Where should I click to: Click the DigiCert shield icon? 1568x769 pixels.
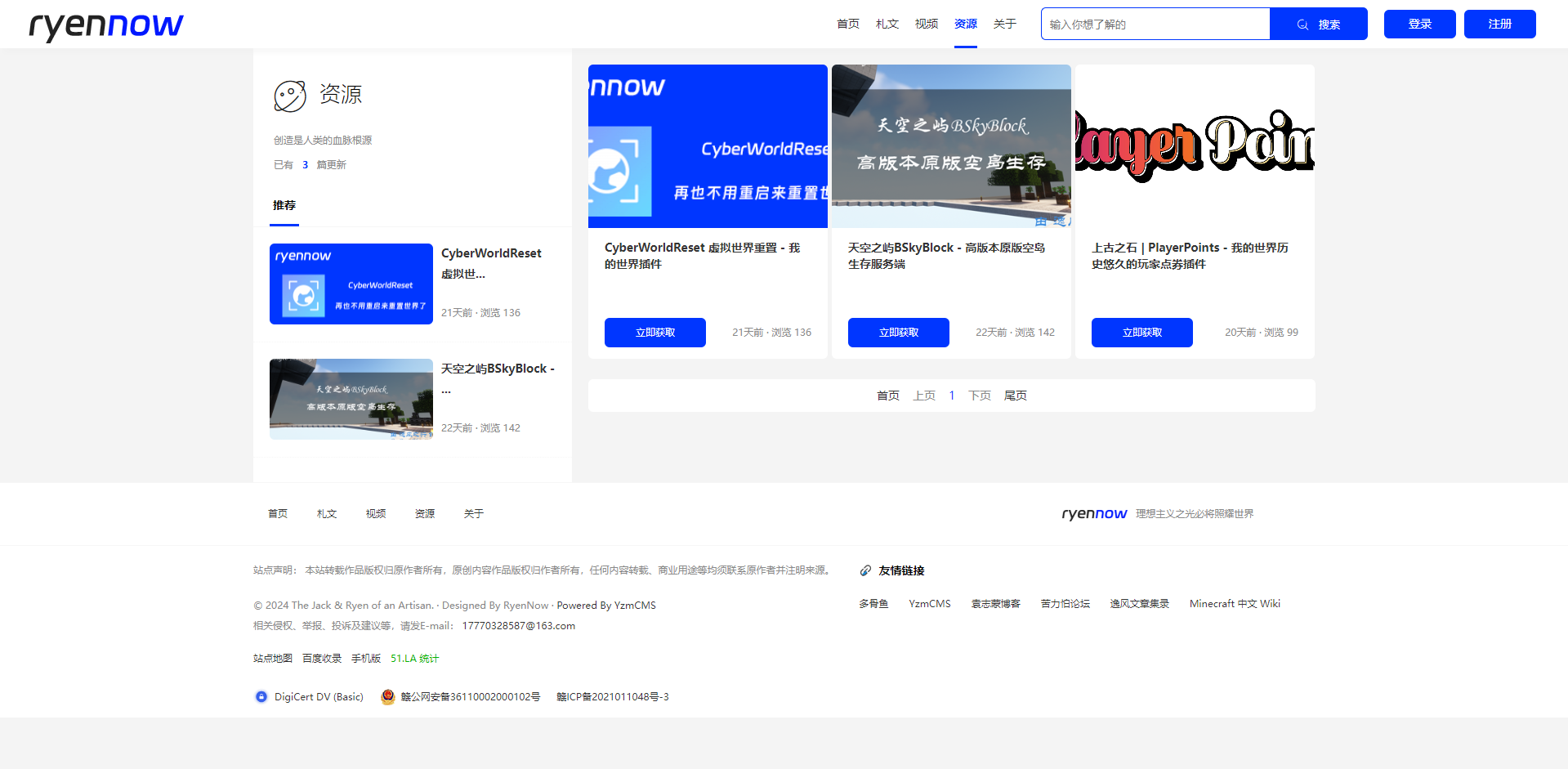tap(261, 697)
